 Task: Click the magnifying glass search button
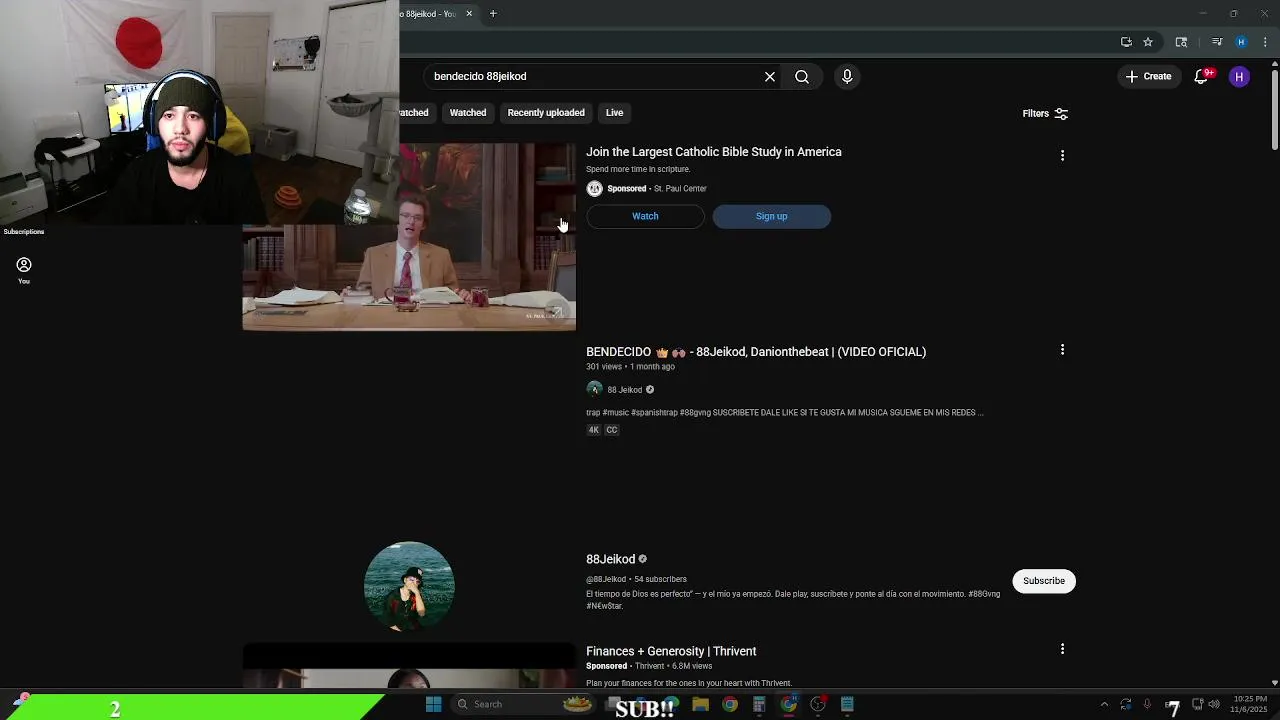(x=802, y=76)
